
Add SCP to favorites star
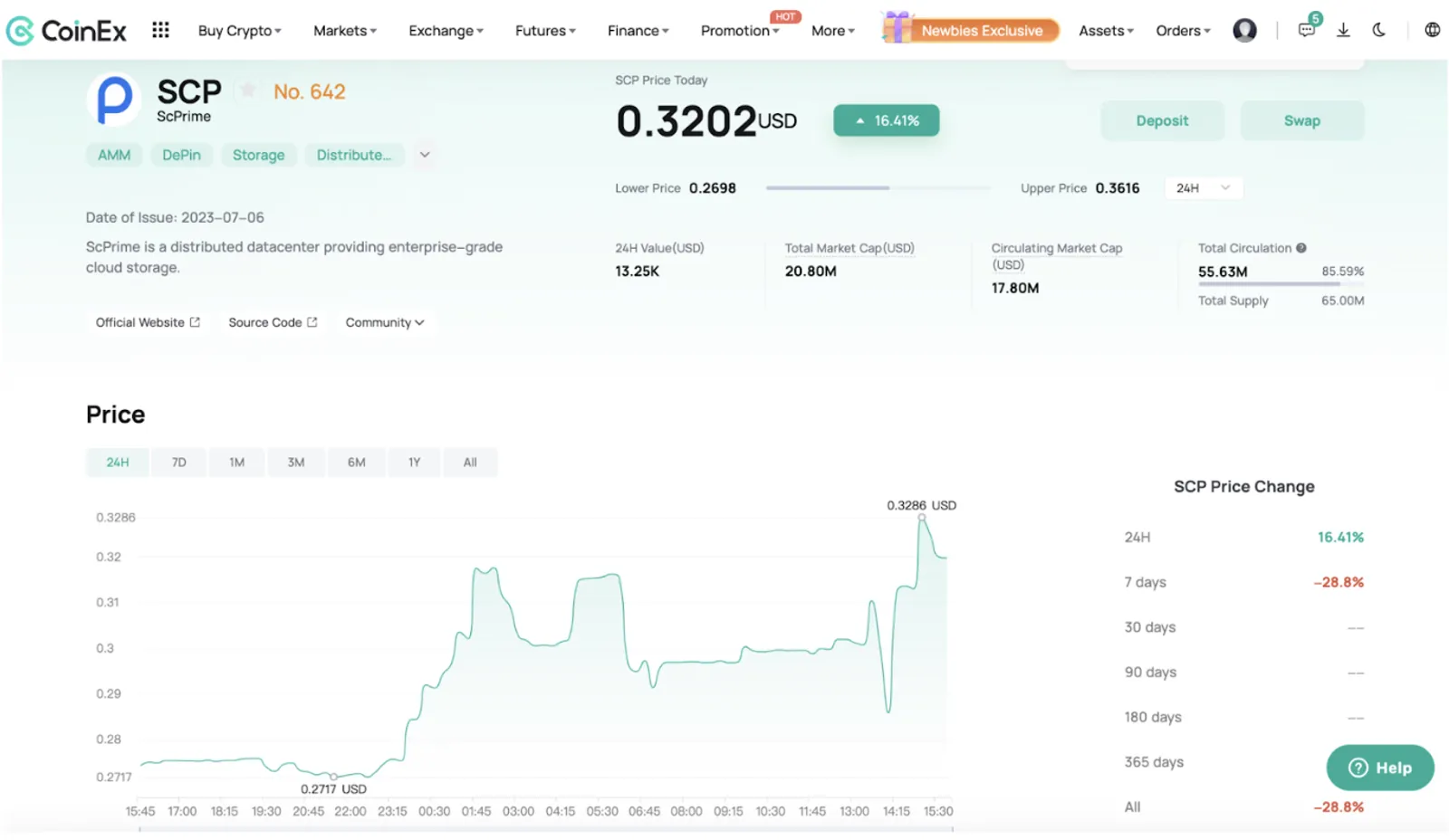click(x=247, y=91)
